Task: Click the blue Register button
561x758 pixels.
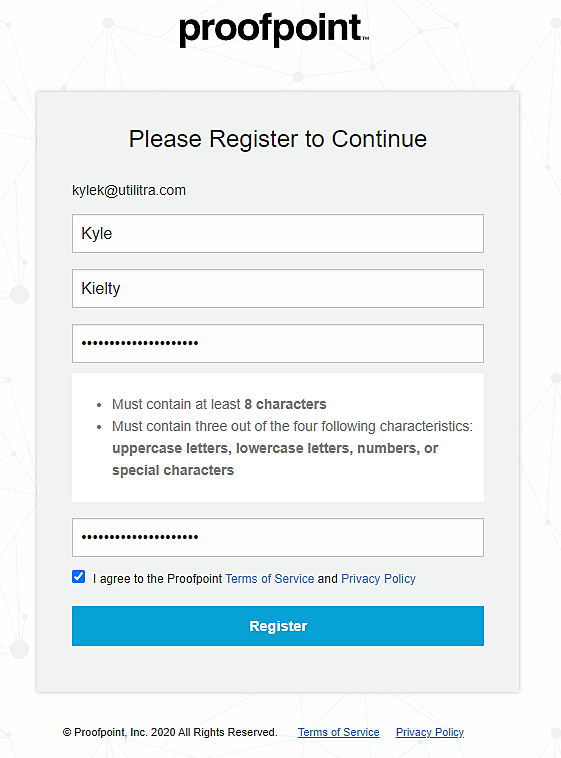Action: point(278,626)
